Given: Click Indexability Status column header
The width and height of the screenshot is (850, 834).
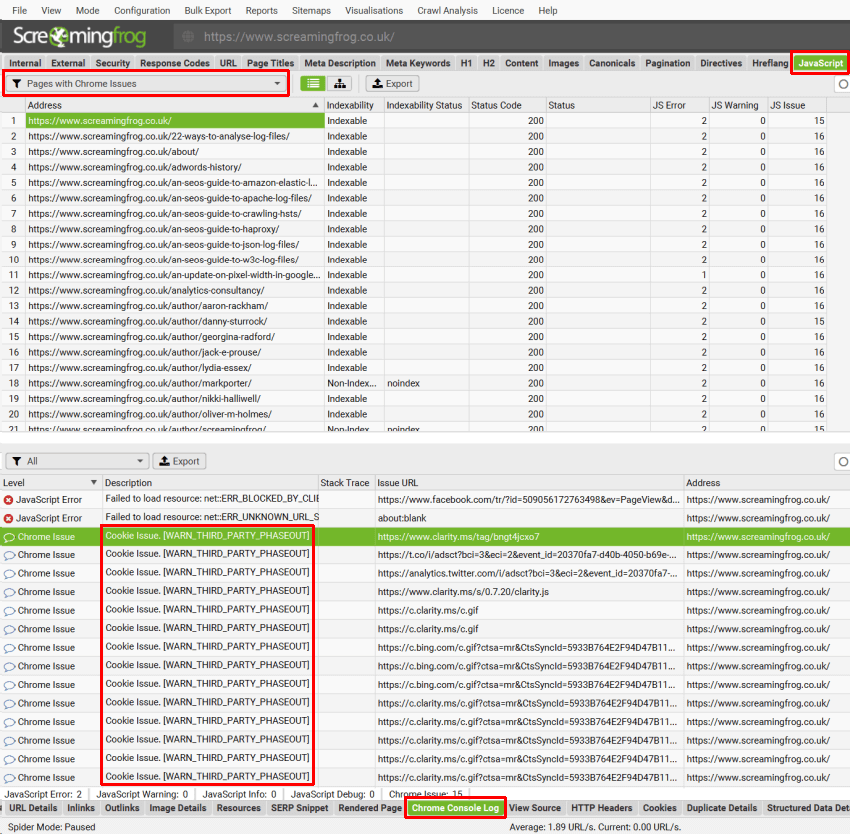Looking at the screenshot, I should 426,105.
